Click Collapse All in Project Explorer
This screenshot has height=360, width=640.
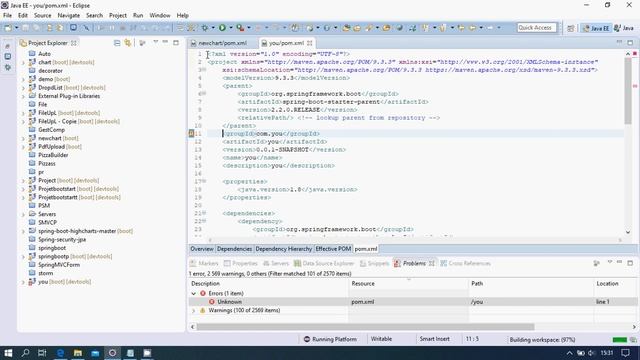coord(117,43)
